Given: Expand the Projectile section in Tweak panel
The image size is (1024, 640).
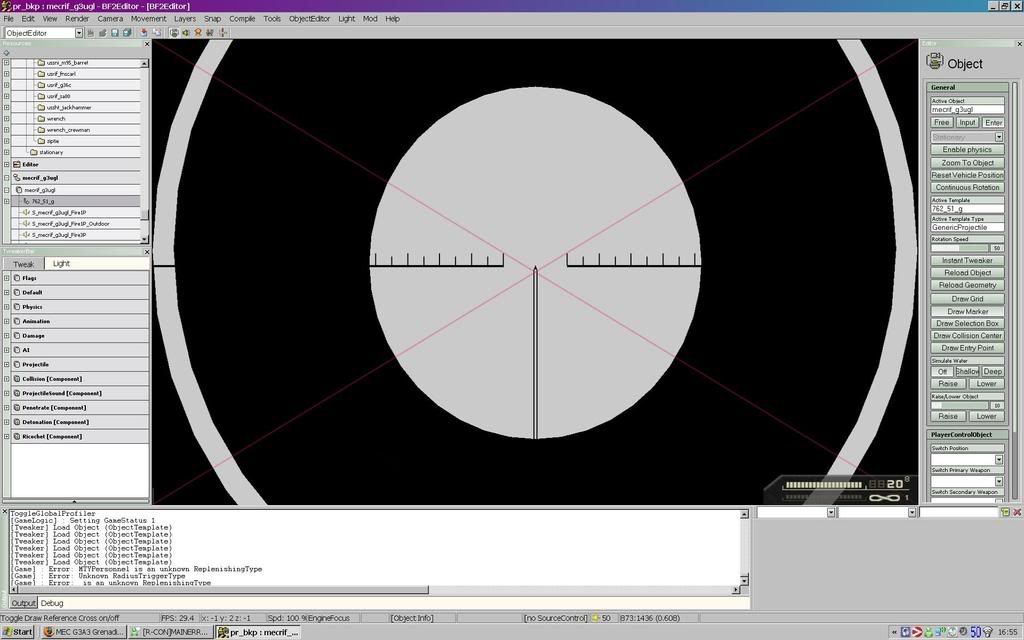Looking at the screenshot, I should coord(7,364).
